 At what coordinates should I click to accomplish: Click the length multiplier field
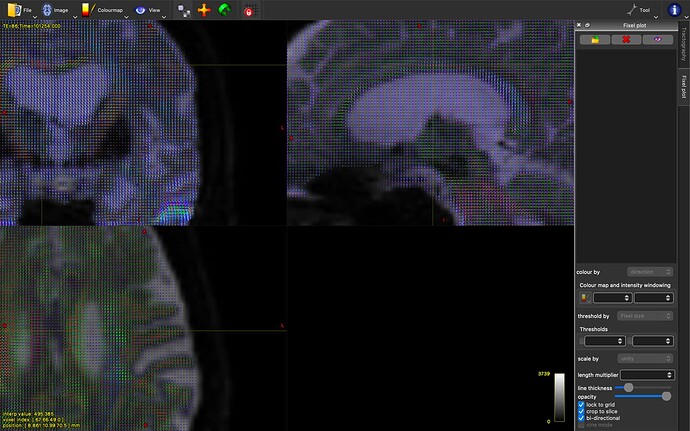pyautogui.click(x=647, y=375)
